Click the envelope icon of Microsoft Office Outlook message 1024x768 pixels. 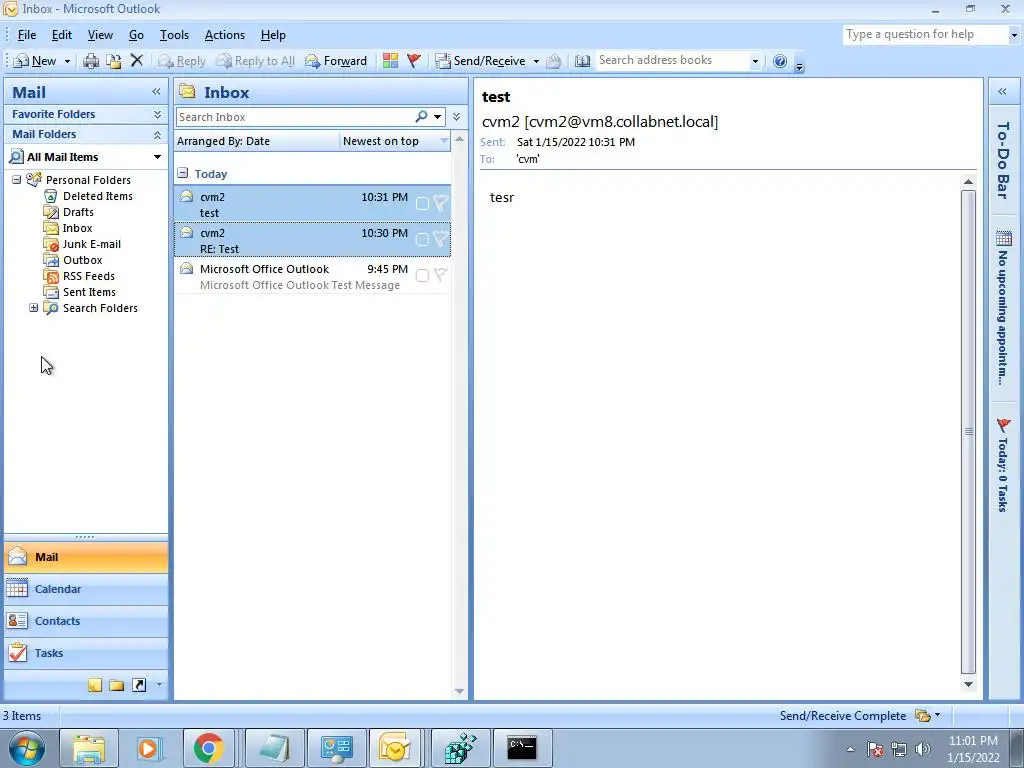point(186,268)
